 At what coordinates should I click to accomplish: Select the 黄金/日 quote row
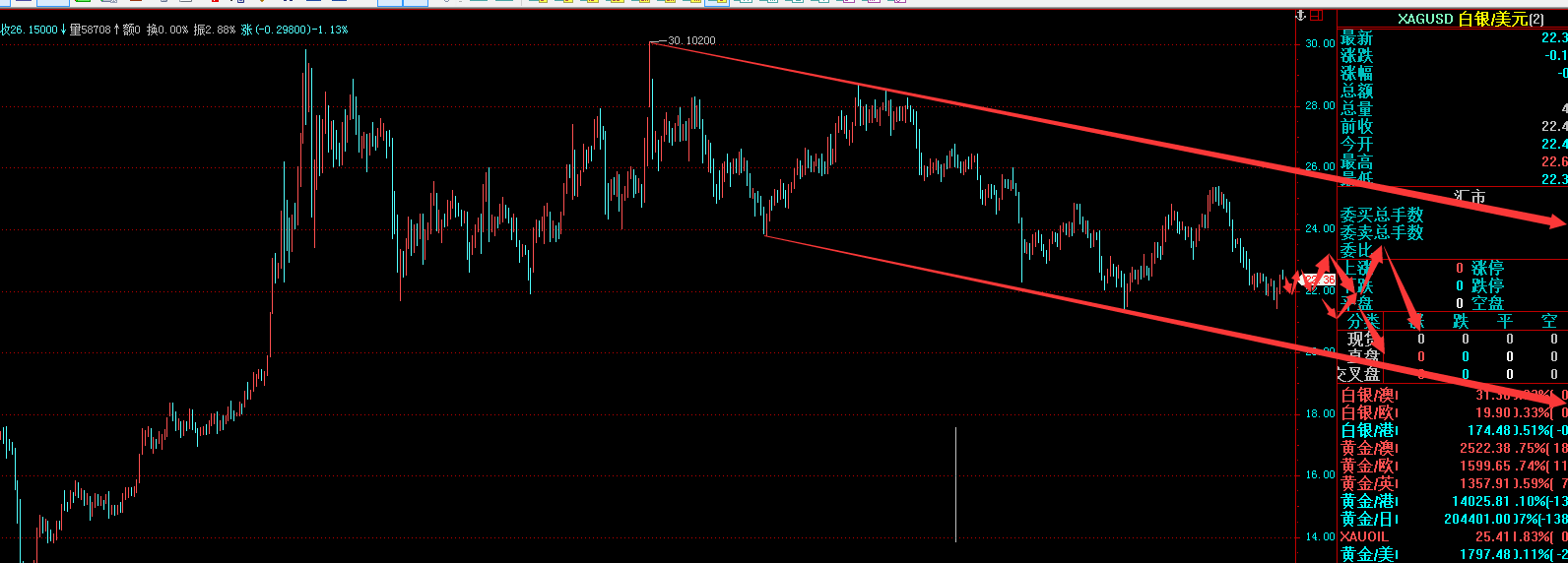pos(1368,519)
